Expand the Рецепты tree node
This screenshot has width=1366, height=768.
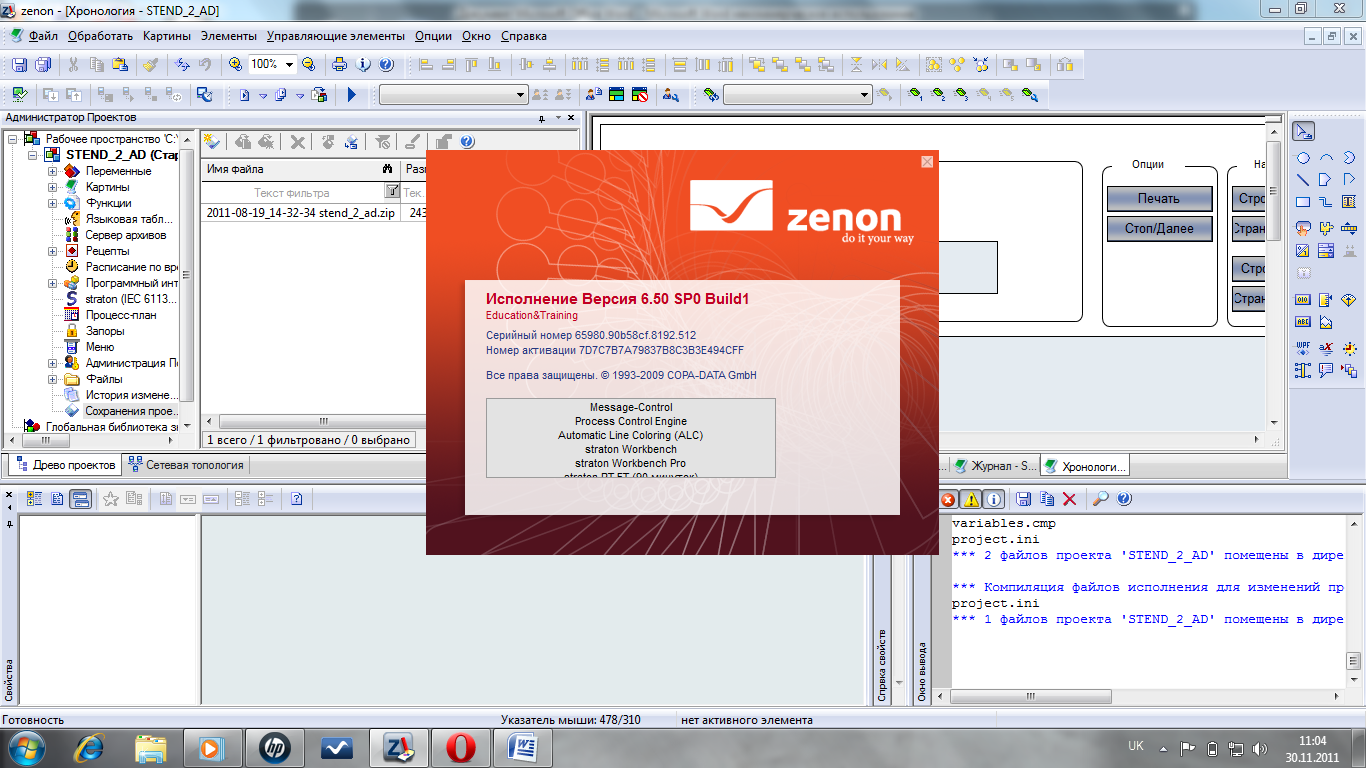52,251
